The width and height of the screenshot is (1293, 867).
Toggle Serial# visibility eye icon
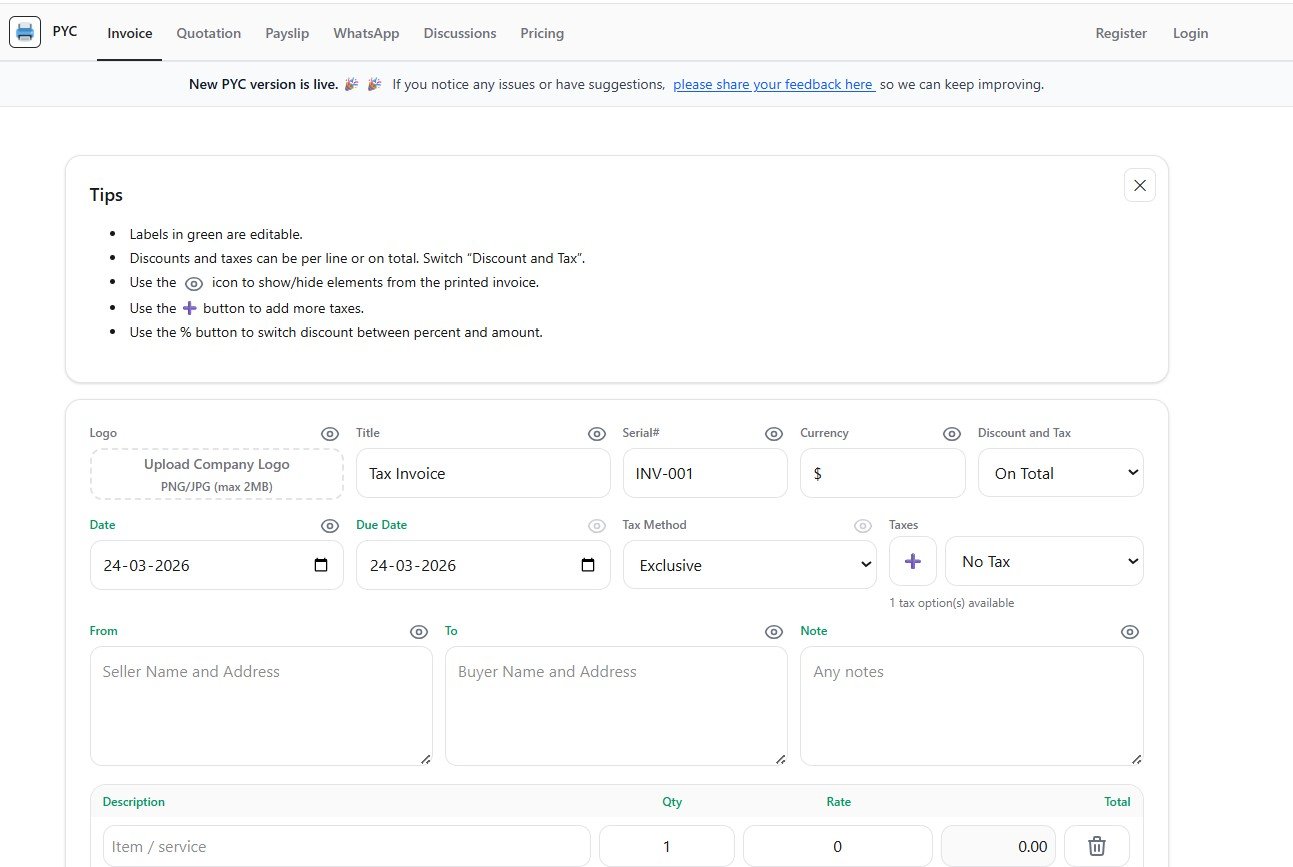(774, 434)
